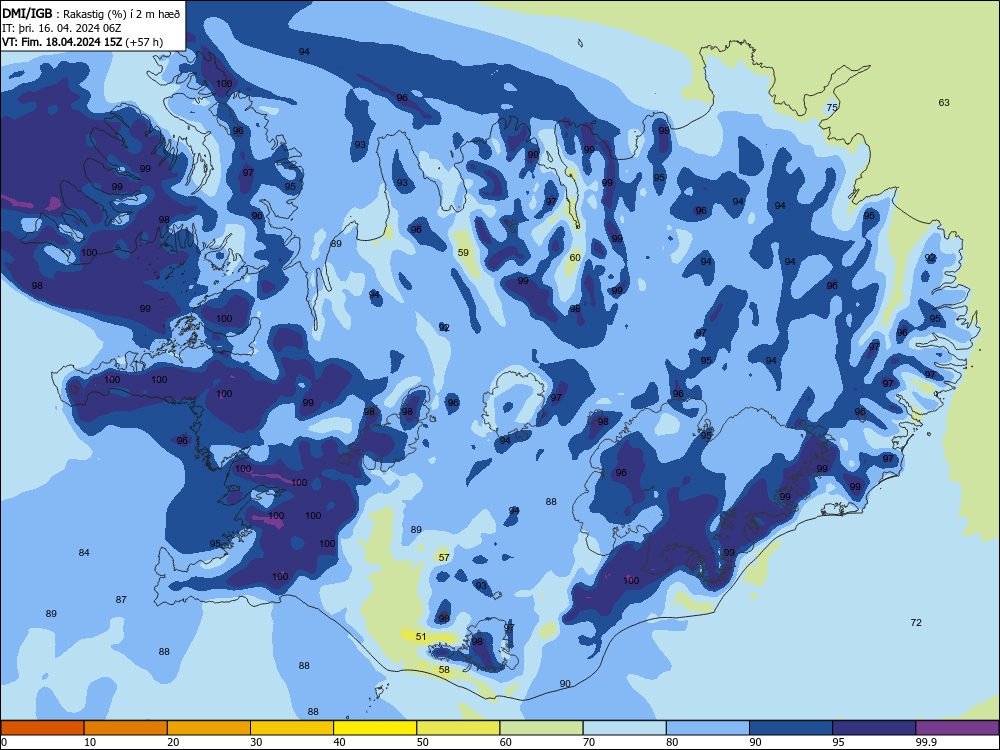Image resolution: width=1000 pixels, height=750 pixels.
Task: Click the '90' value on the south coast
Action: point(565,684)
